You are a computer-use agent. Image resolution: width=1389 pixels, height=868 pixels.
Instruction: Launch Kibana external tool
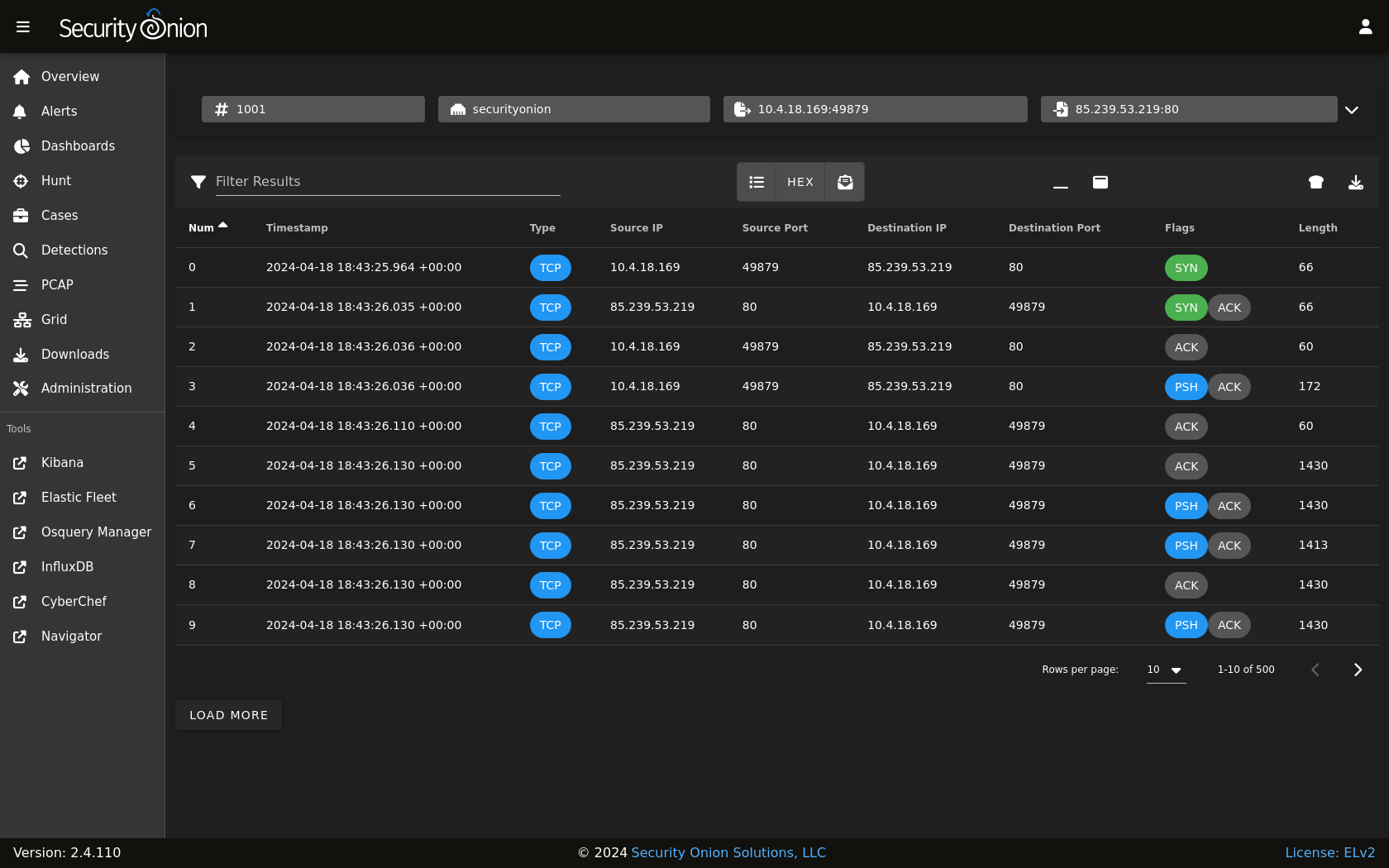coord(83,463)
